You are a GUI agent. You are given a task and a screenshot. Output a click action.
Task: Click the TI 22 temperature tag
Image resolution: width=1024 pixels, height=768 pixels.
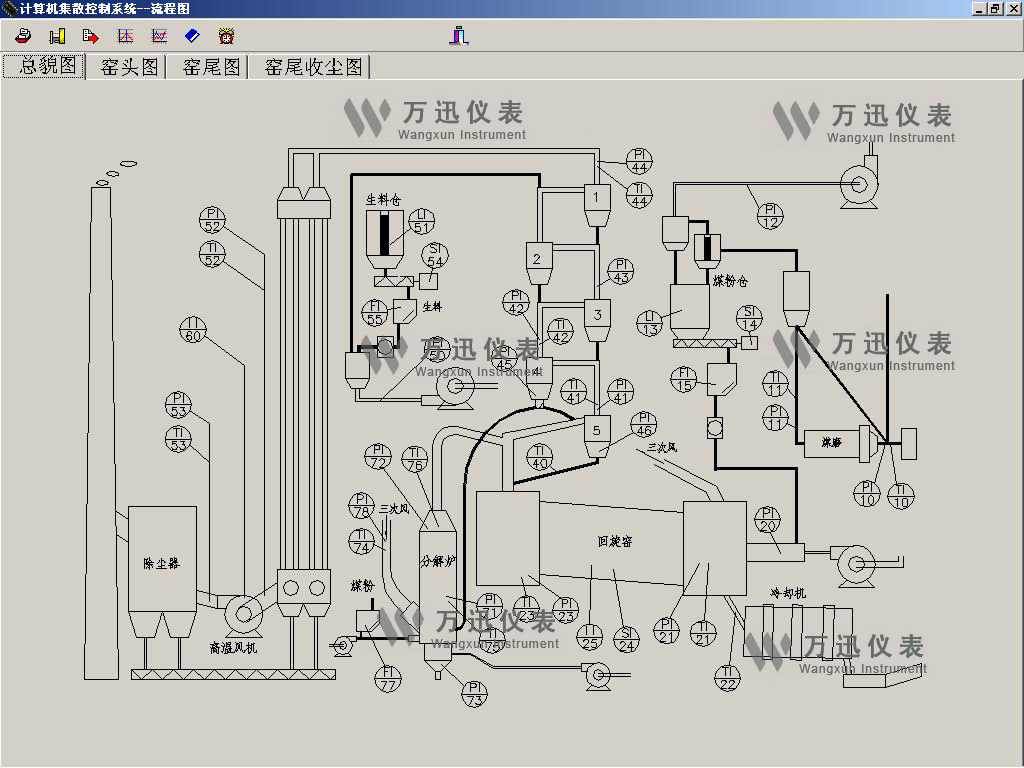coord(728,677)
